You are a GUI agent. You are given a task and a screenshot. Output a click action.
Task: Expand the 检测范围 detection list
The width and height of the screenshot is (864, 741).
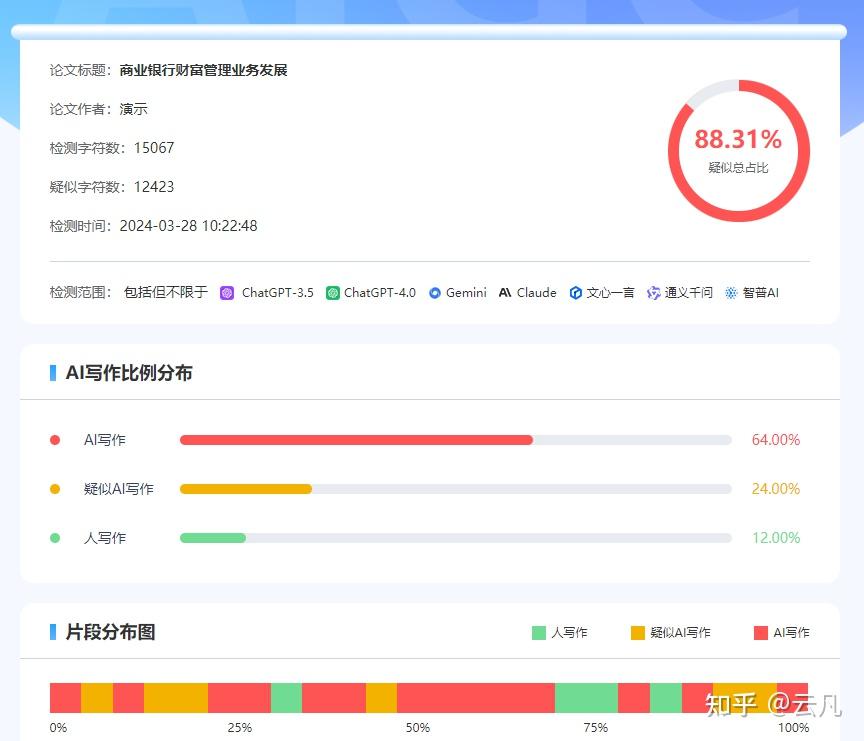point(80,292)
